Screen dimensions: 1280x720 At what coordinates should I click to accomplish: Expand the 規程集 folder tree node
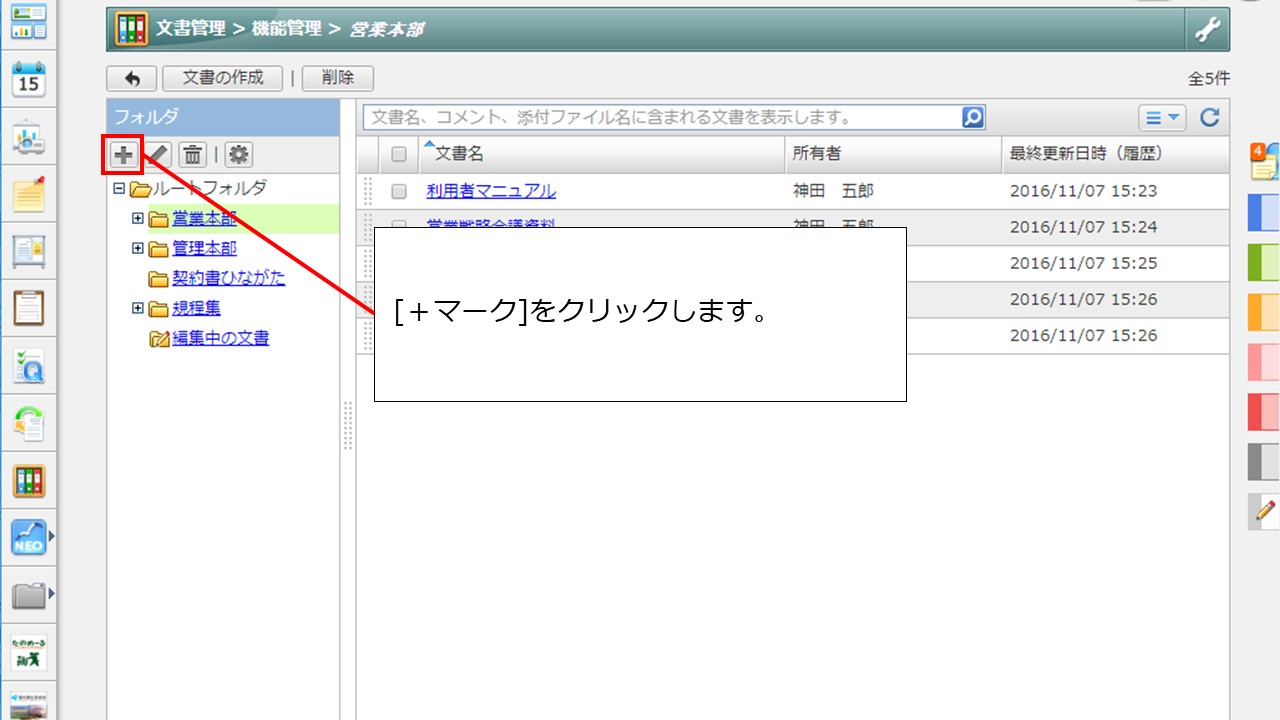[138, 308]
